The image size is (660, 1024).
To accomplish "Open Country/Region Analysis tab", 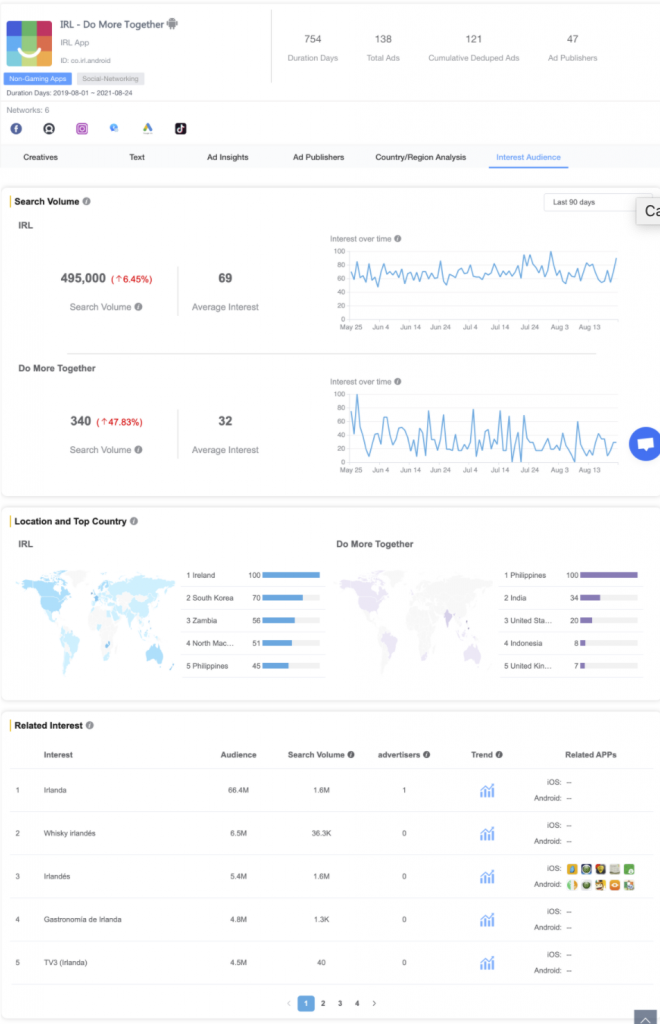I will coord(420,157).
